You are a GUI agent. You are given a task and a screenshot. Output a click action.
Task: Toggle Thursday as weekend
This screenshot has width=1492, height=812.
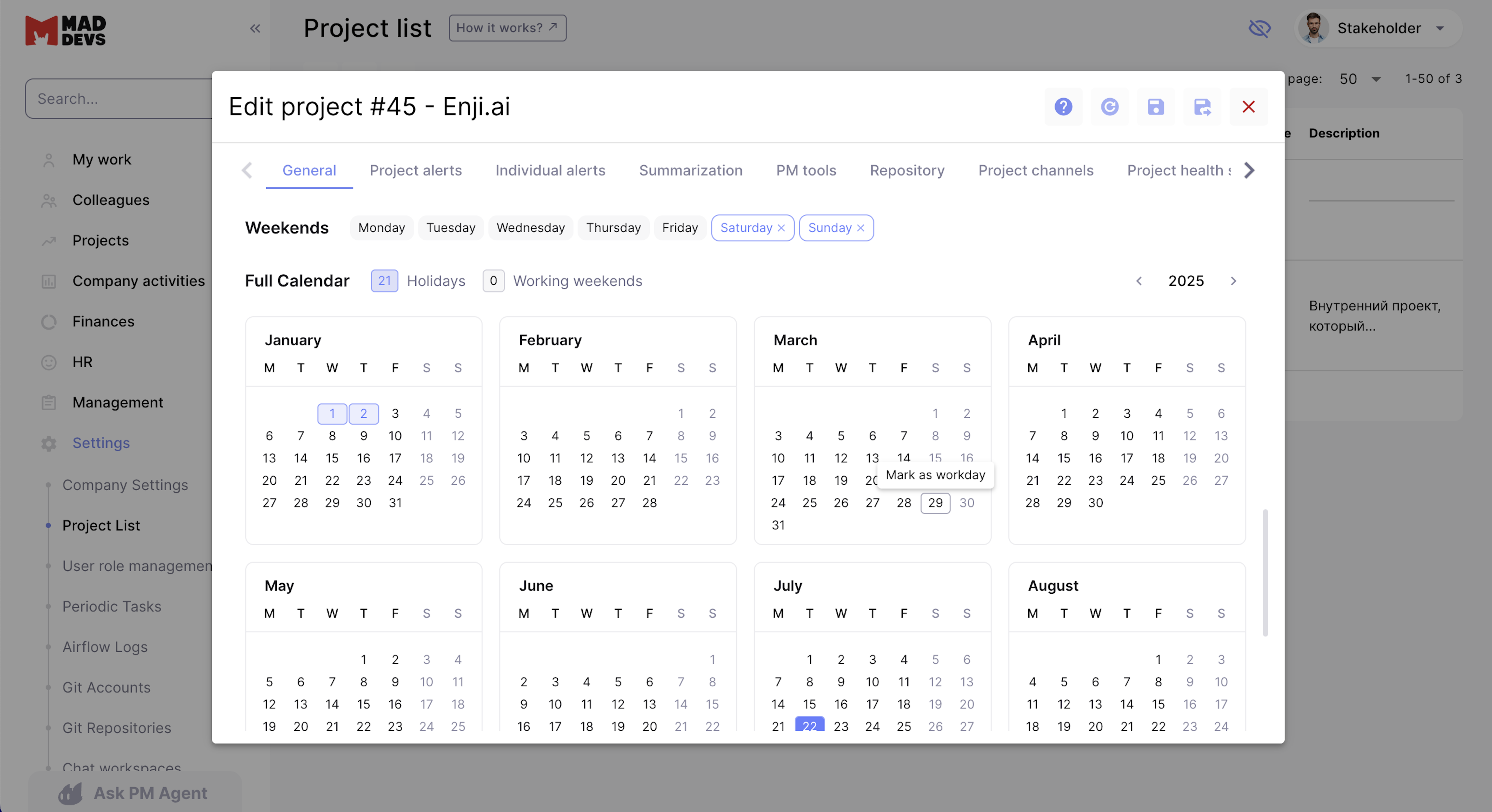point(613,227)
